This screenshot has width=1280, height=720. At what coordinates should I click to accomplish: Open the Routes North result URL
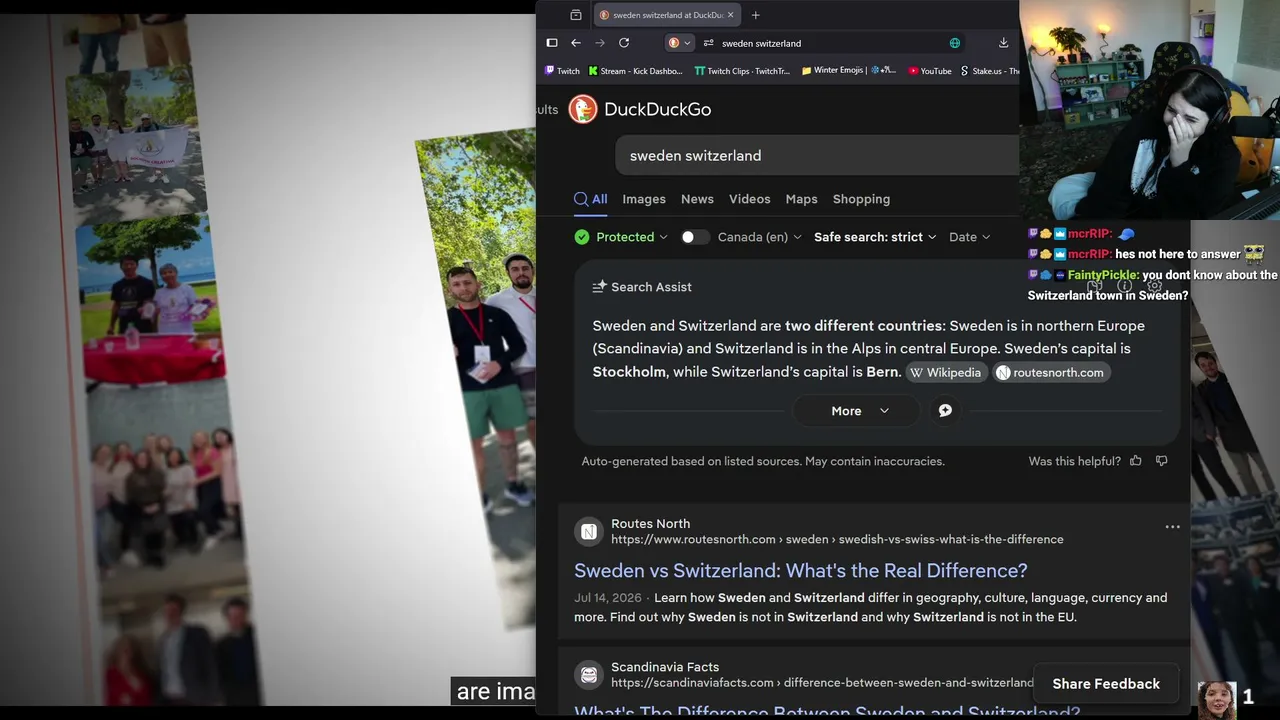point(837,539)
